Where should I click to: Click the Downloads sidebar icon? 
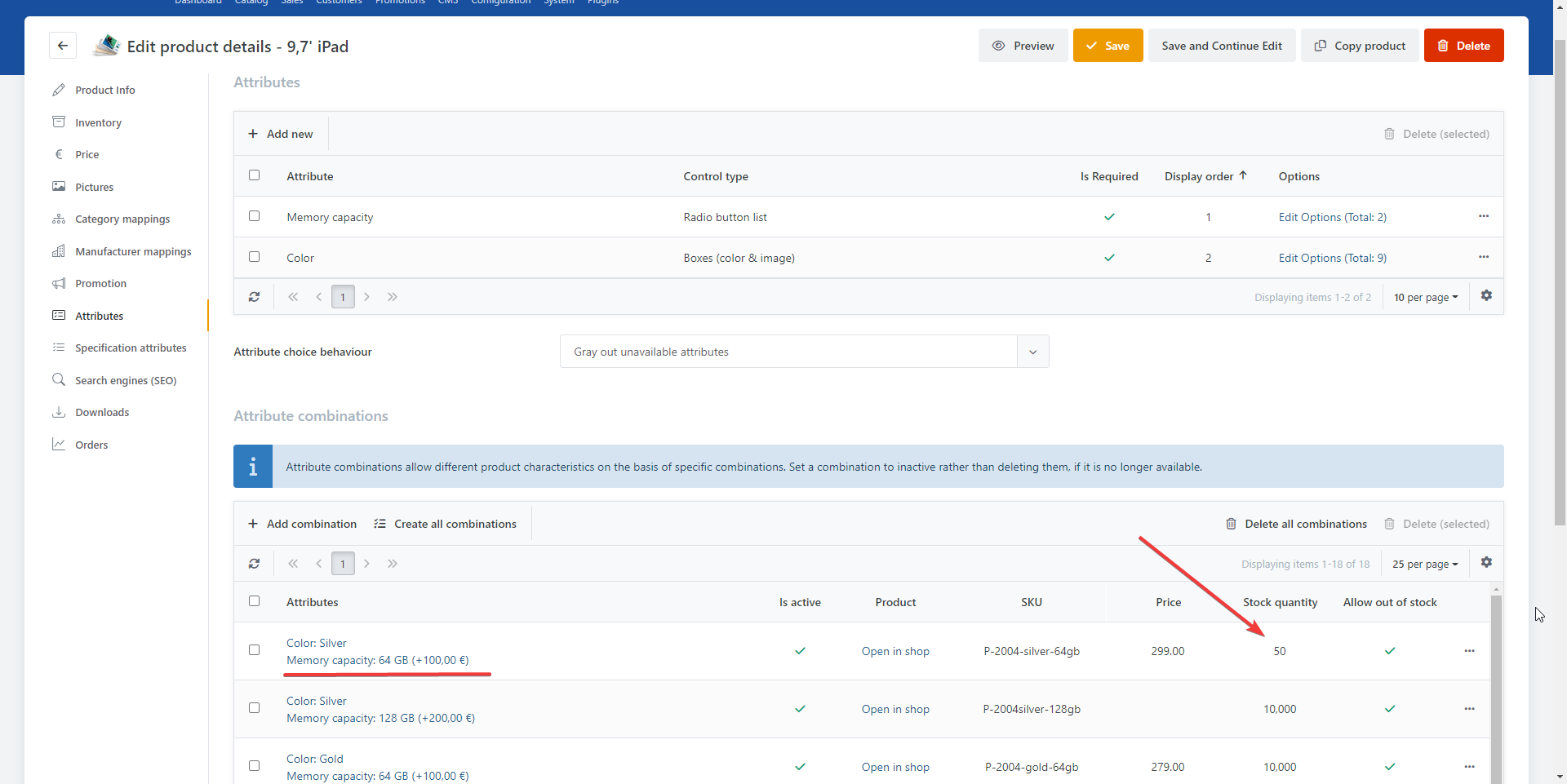[59, 412]
